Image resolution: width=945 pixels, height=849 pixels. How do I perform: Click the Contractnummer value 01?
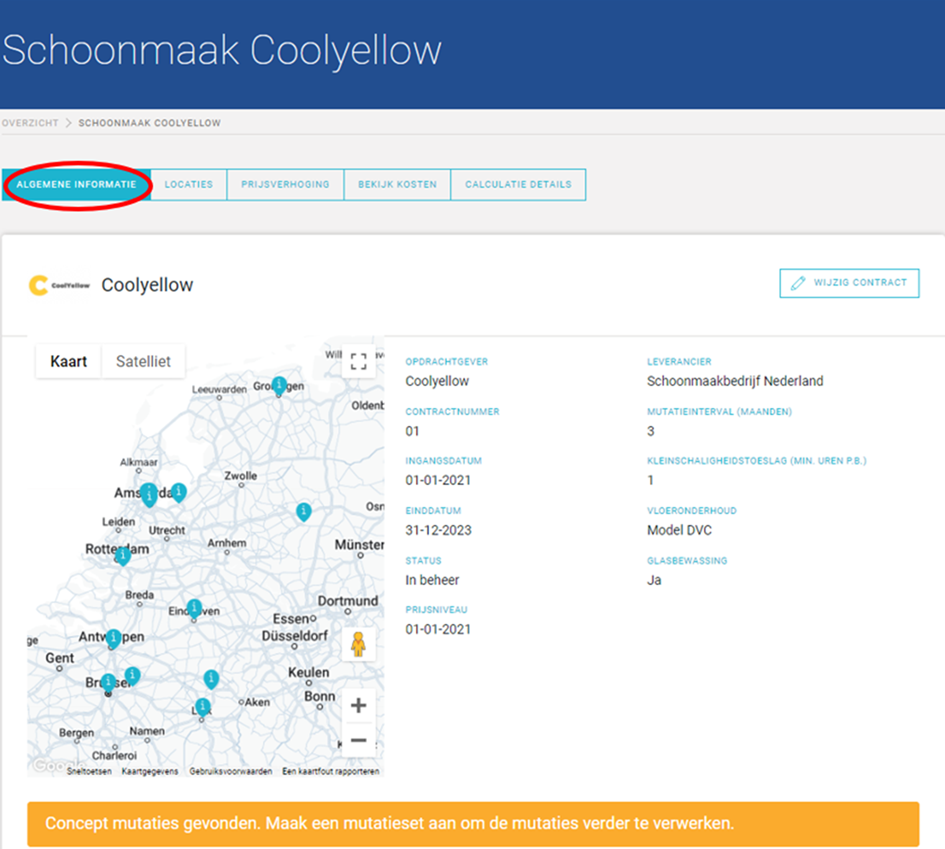click(x=412, y=431)
